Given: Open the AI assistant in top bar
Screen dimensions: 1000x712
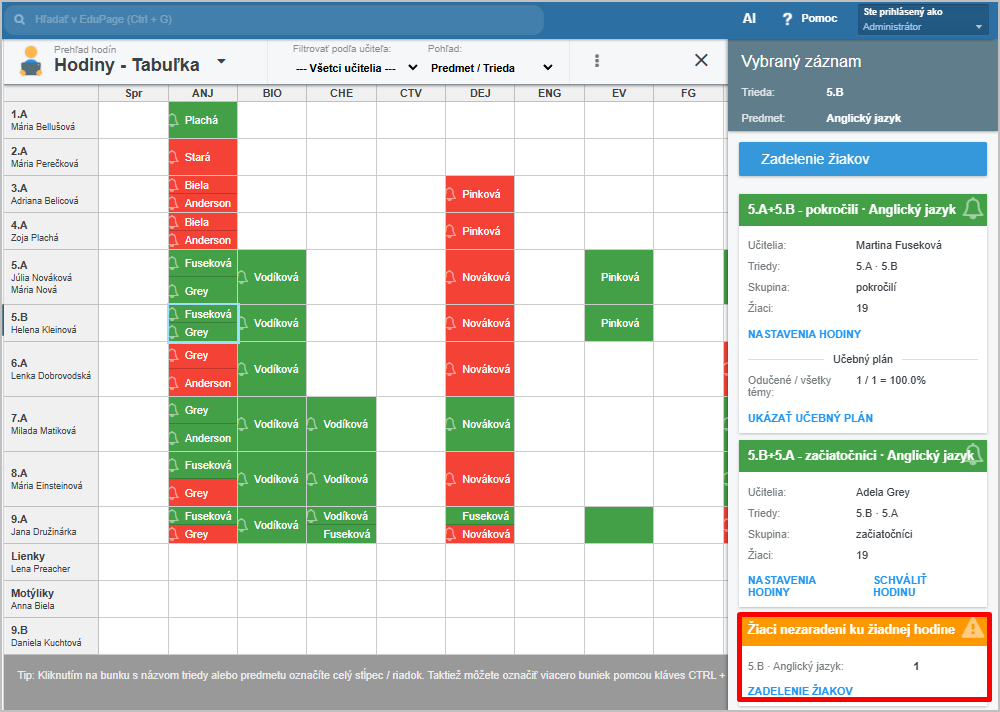Looking at the screenshot, I should click(749, 19).
